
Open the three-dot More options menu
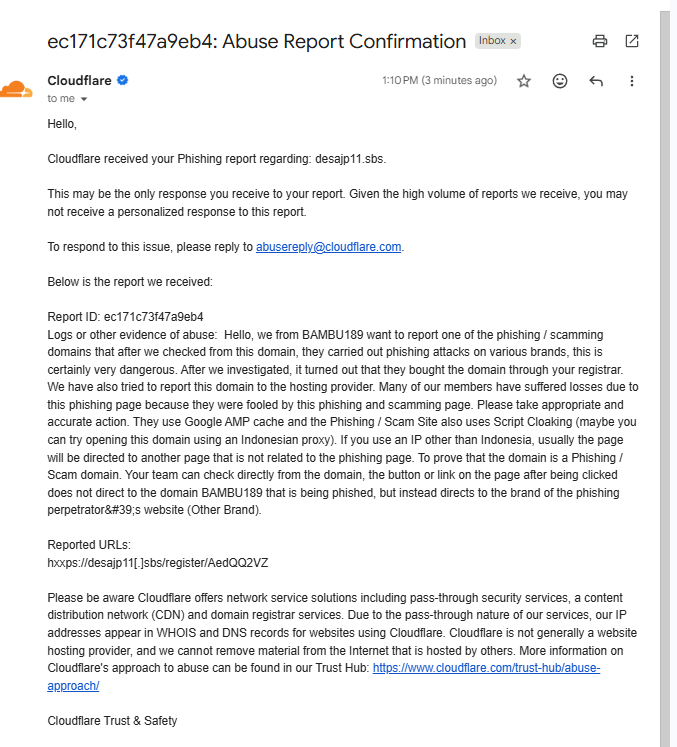632,81
